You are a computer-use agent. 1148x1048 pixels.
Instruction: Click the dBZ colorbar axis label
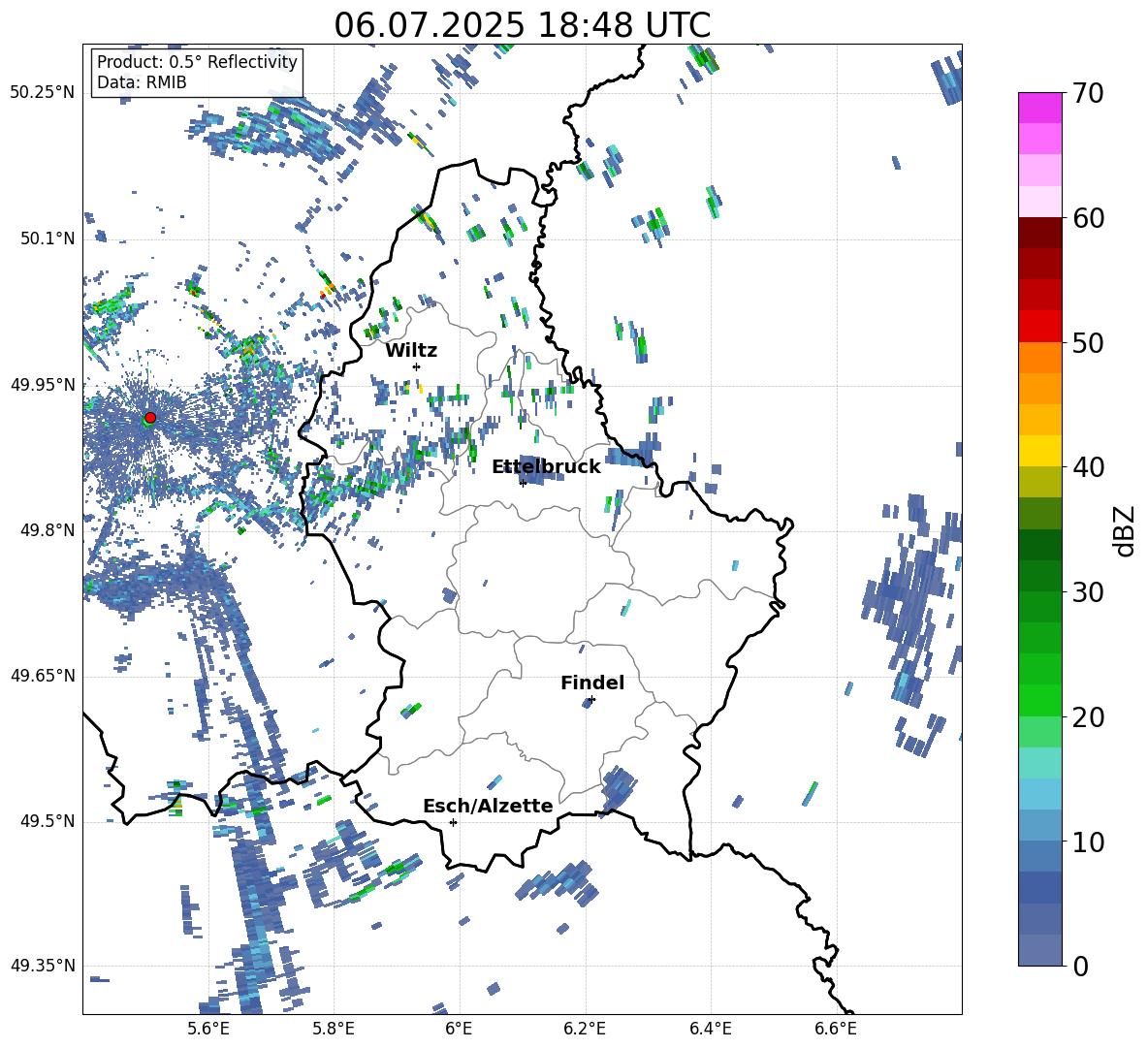[1126, 530]
